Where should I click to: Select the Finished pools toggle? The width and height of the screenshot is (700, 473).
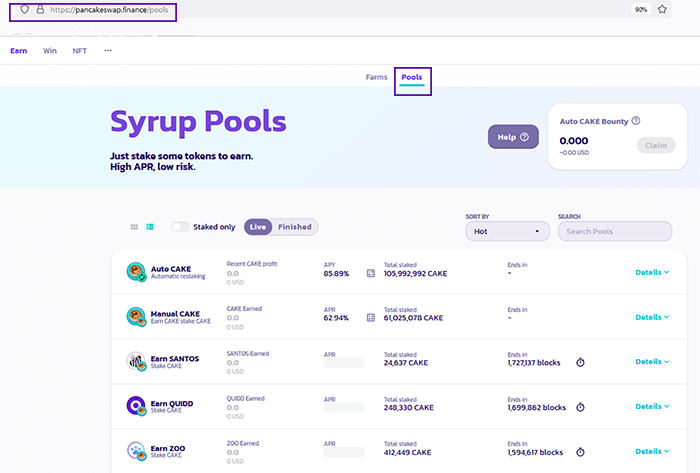295,227
